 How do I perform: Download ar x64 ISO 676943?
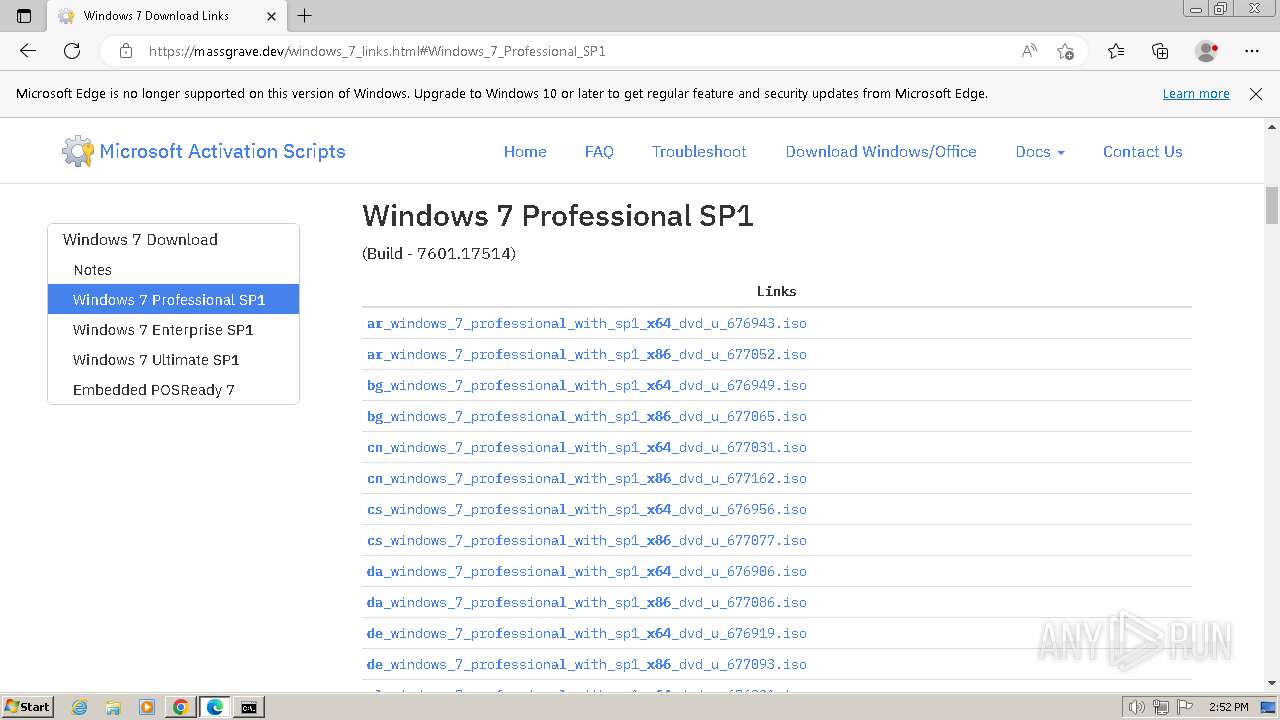tap(587, 324)
